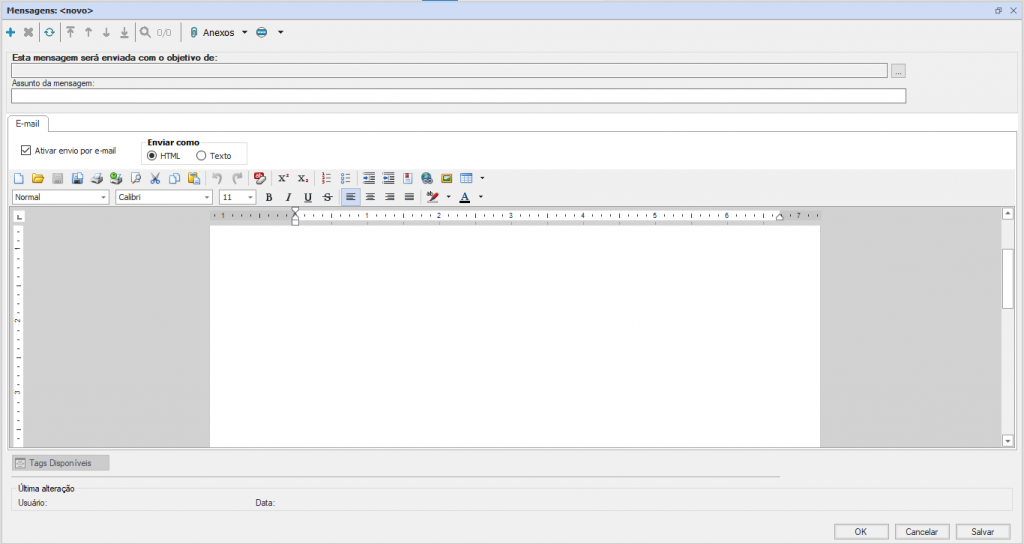Select the HTML send option
Viewport: 1024px width, 544px height.
point(152,156)
